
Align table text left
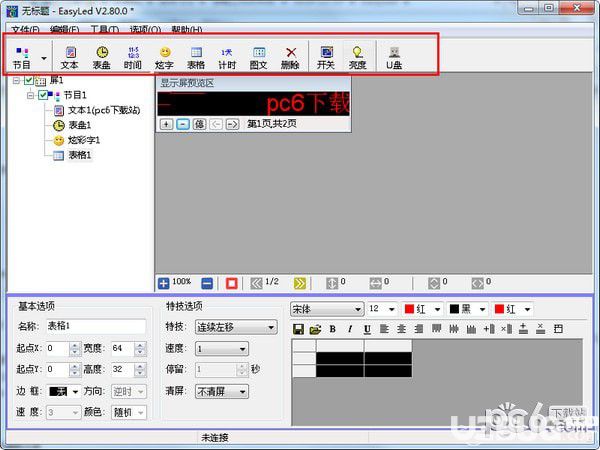pos(384,329)
